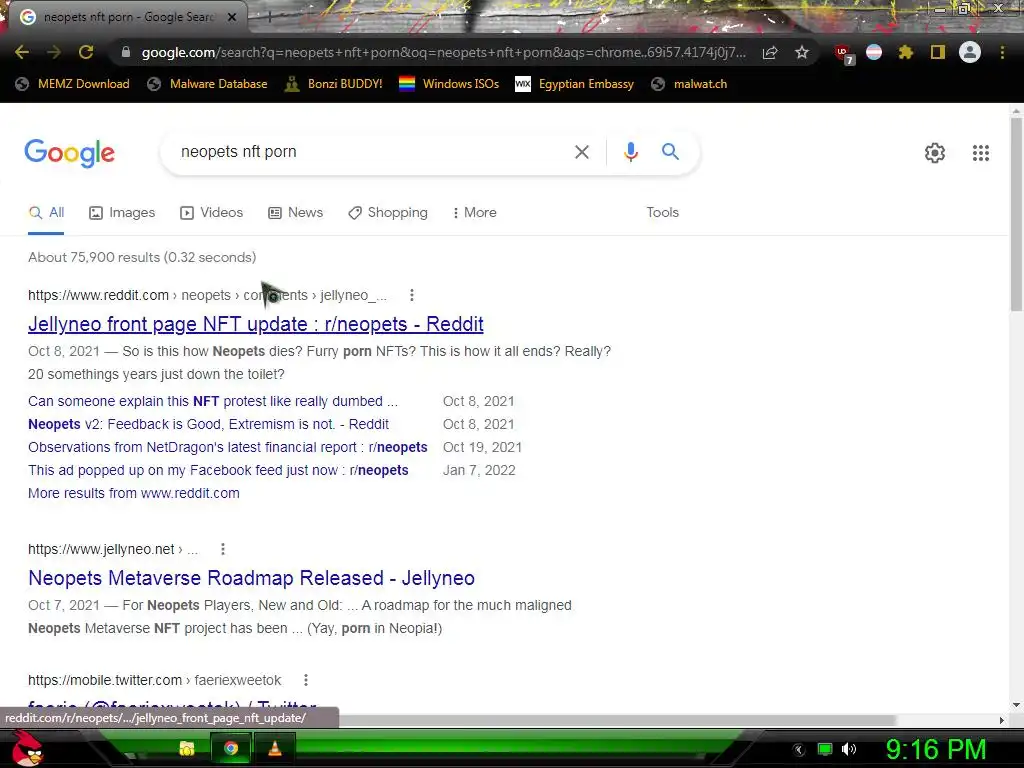This screenshot has height=768, width=1024.
Task: Click the browser forward arrow
Action: (54, 52)
